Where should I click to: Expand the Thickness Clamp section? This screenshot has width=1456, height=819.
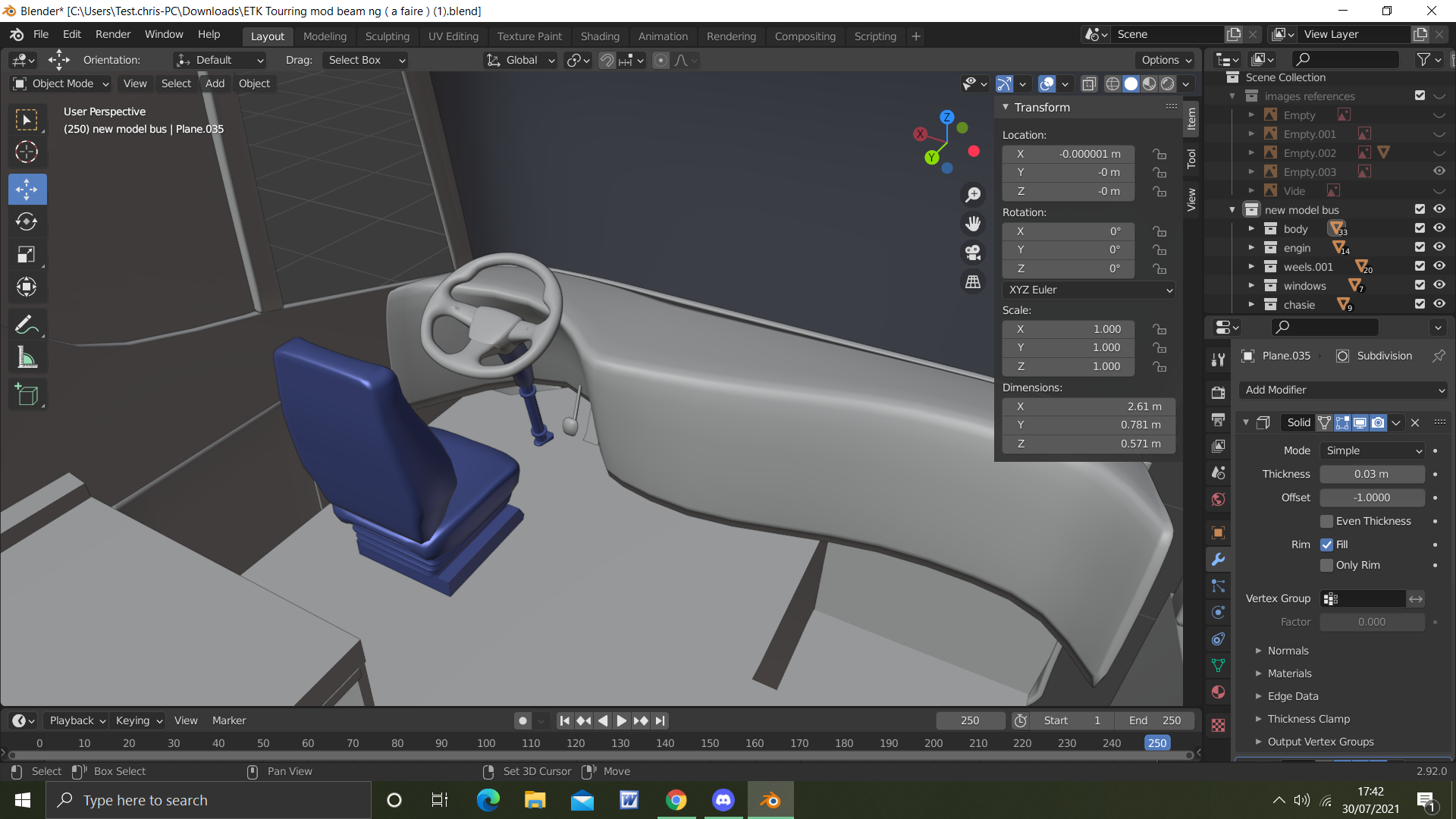pos(1308,719)
